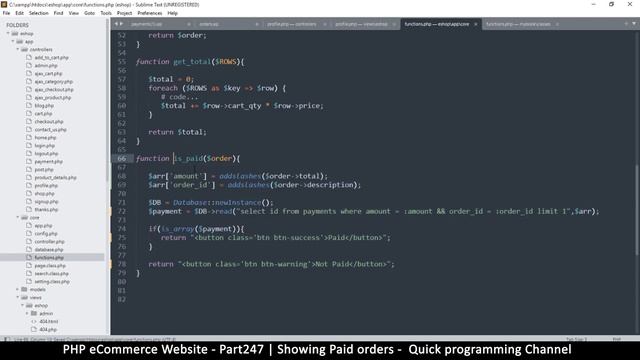The height and width of the screenshot is (360, 640).
Task: Open shop.php in the sidebar
Action: [x=44, y=193]
